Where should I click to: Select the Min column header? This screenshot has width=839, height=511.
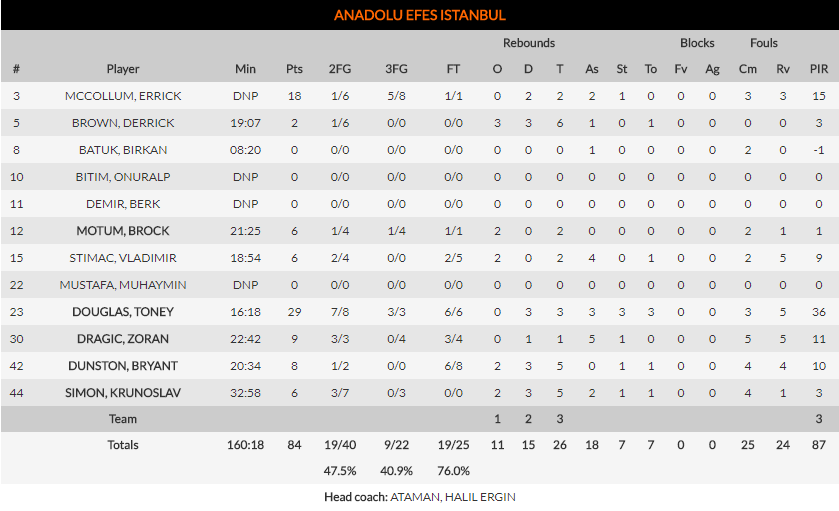245,69
